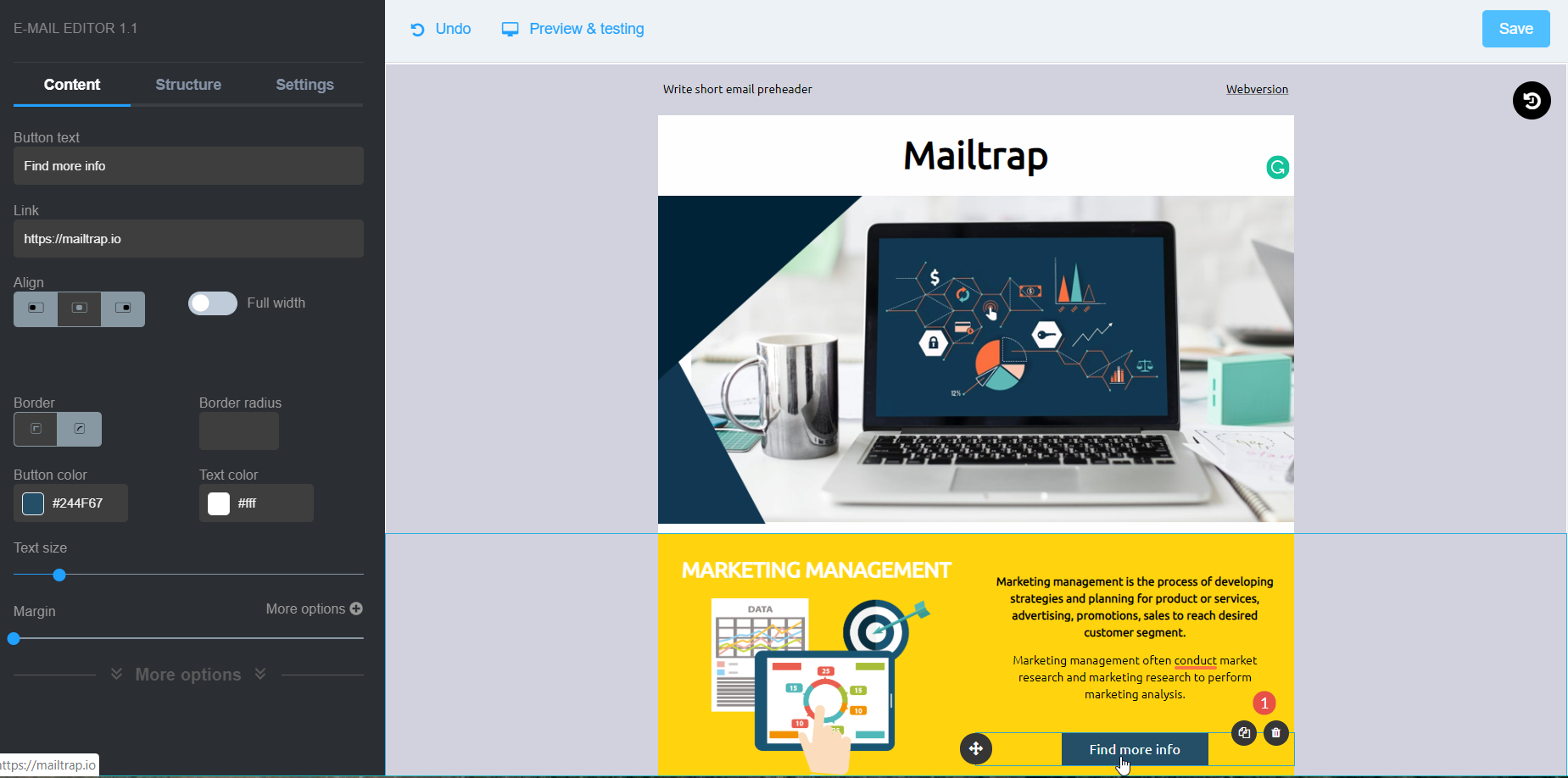
Task: Click the underlined word conduct
Action: [x=1195, y=660]
